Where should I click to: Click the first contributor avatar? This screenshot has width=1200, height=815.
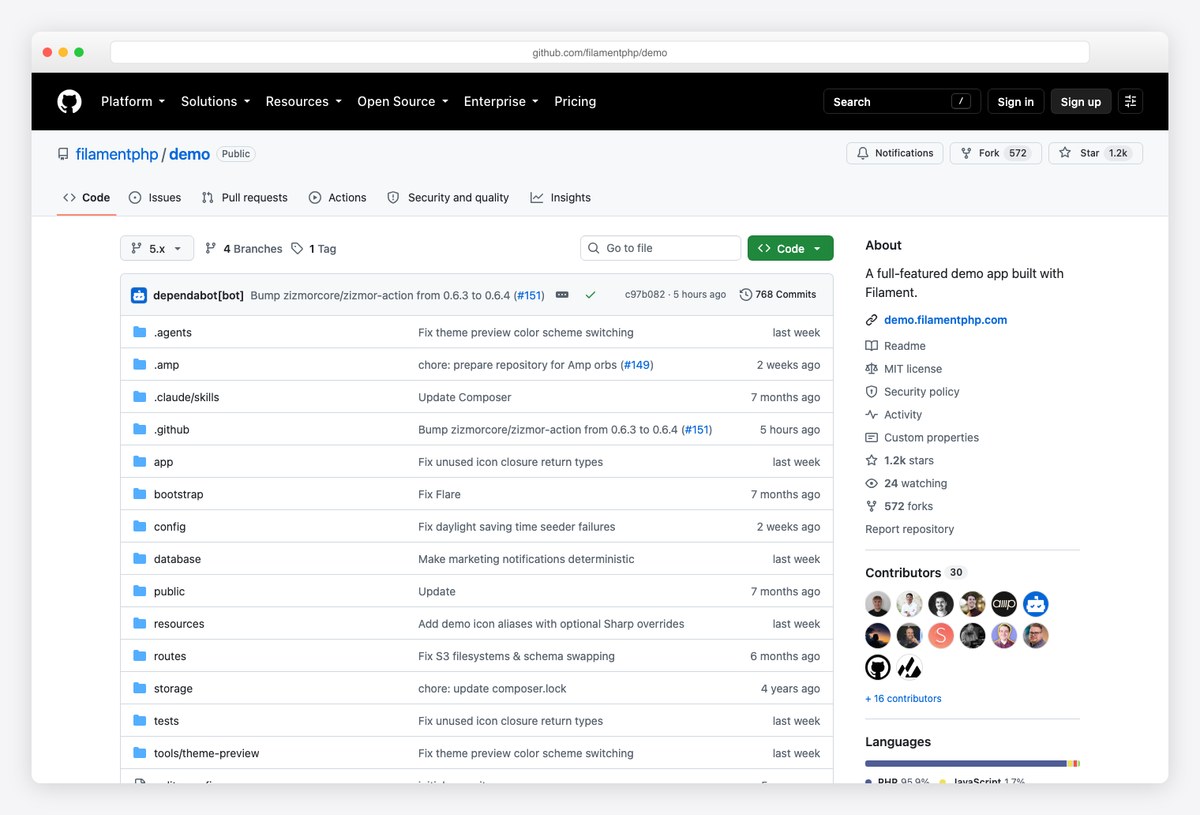point(878,604)
